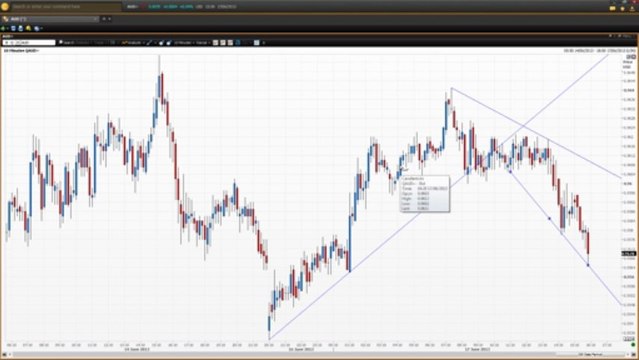Click the last small toolbar arrow icon

264,42
